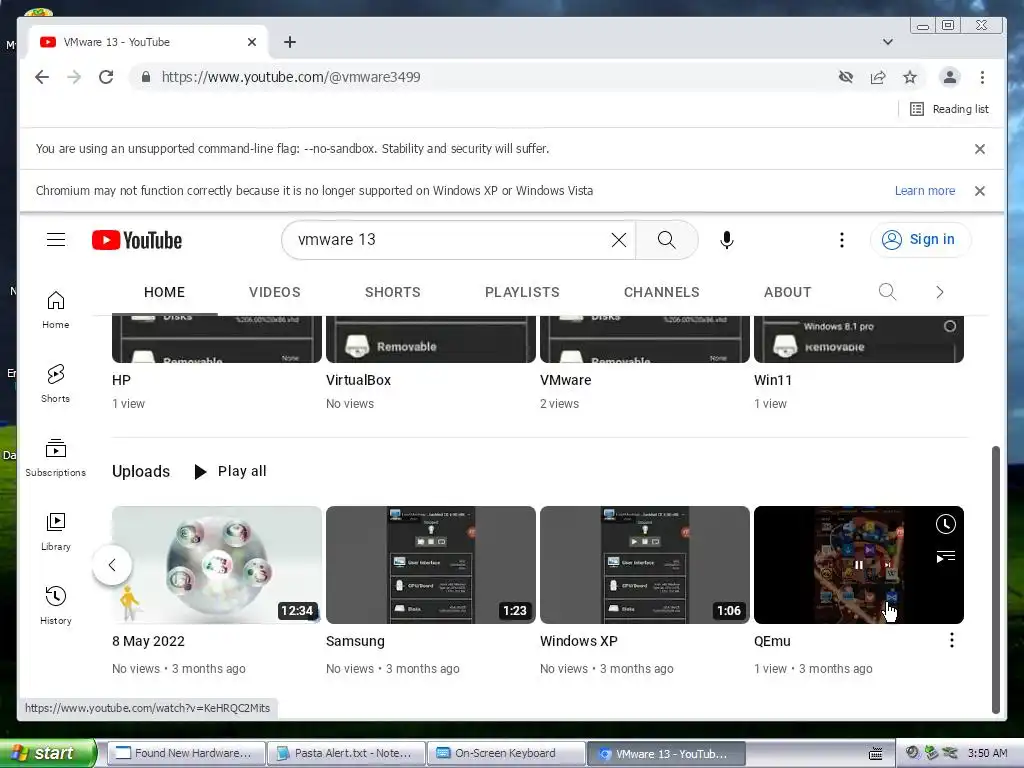Switch to the CHANNELS tab

coord(662,292)
